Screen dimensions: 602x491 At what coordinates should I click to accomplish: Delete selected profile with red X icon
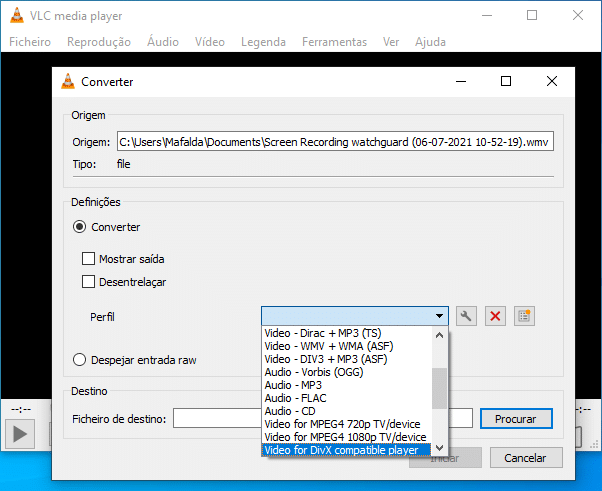pyautogui.click(x=495, y=316)
